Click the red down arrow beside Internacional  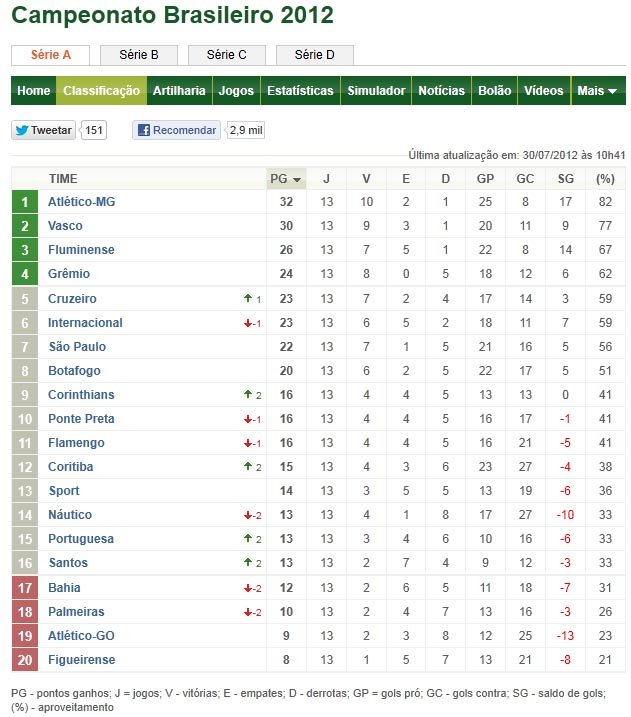[248, 323]
